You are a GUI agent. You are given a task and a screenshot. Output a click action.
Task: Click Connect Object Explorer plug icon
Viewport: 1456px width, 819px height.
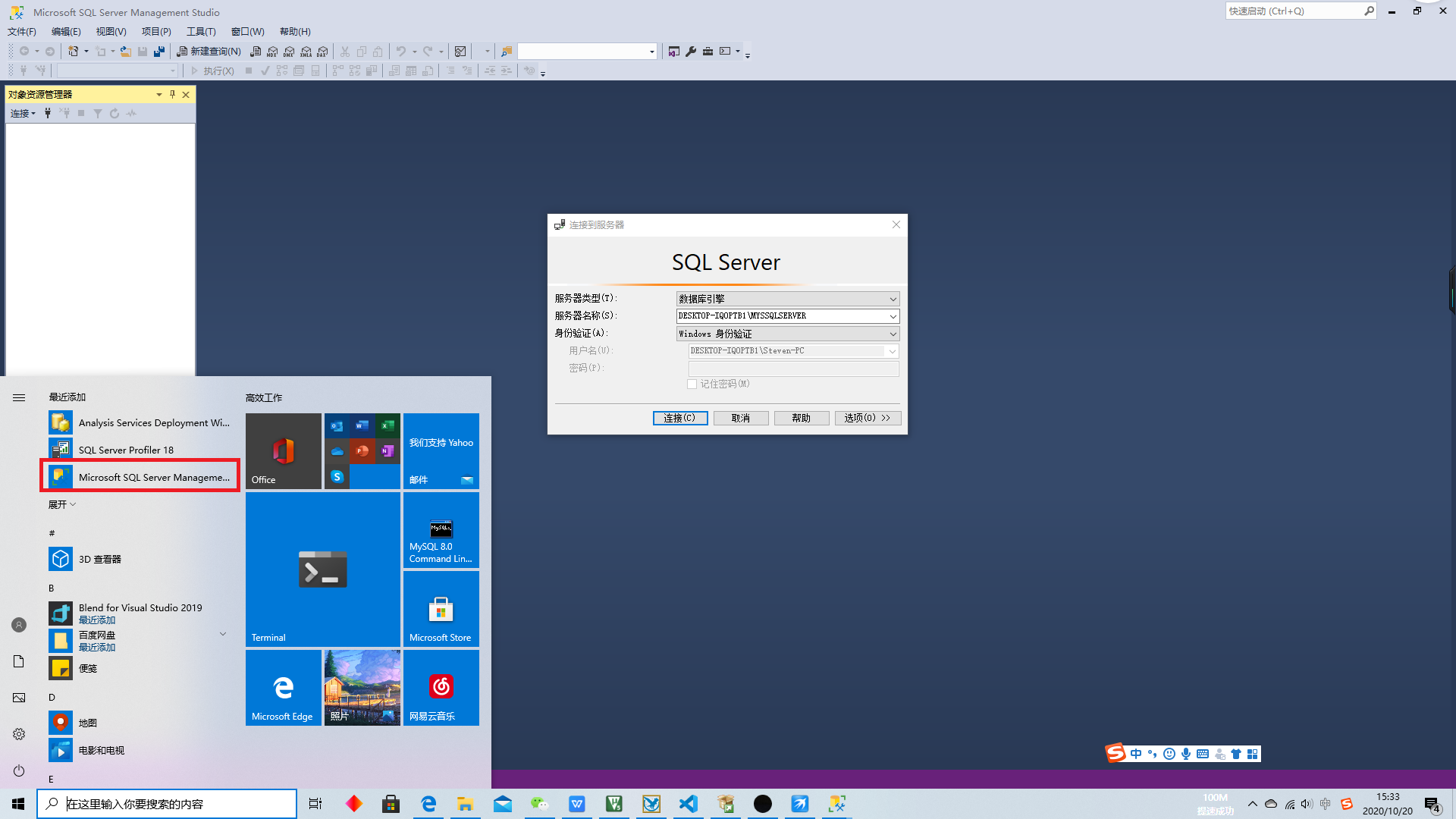tap(48, 113)
